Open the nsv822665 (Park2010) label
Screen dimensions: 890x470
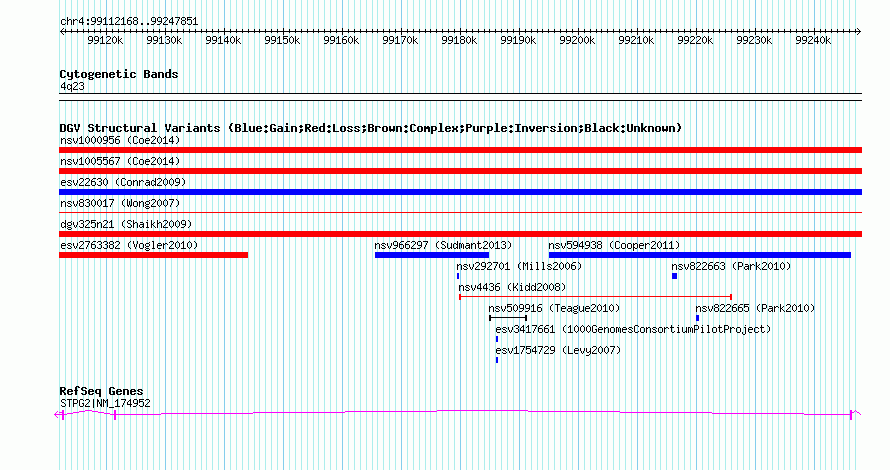pos(755,308)
